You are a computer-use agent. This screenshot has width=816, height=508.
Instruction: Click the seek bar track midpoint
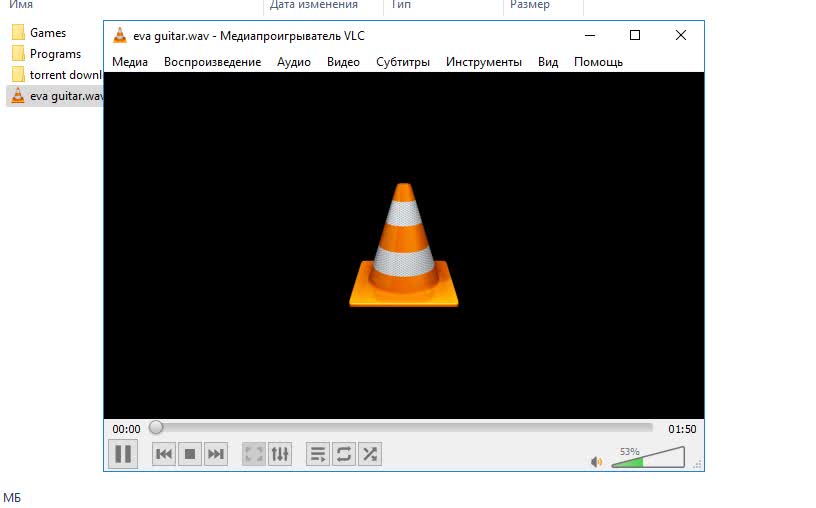(401, 428)
